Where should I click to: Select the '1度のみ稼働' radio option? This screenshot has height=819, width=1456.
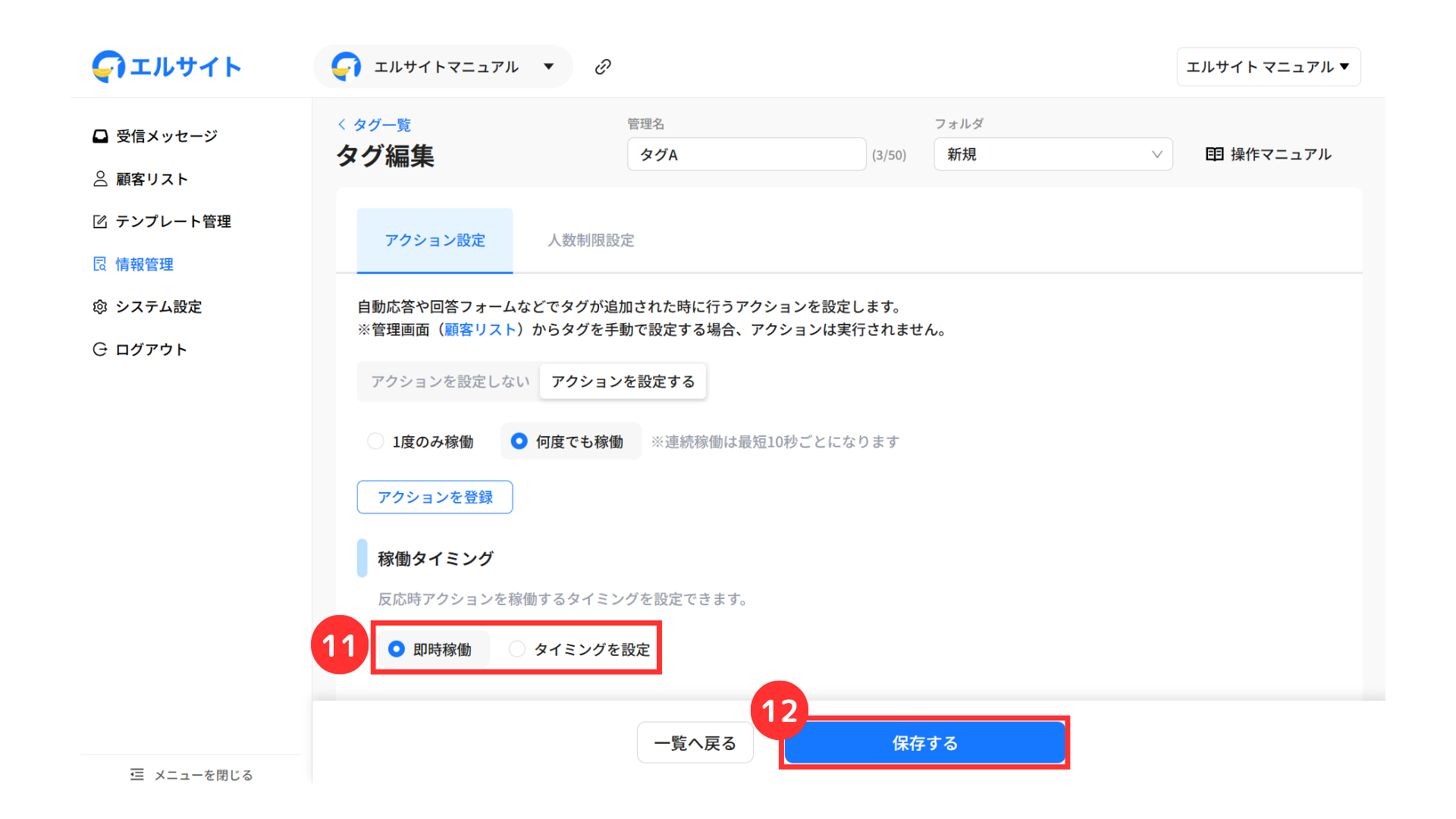(x=375, y=441)
